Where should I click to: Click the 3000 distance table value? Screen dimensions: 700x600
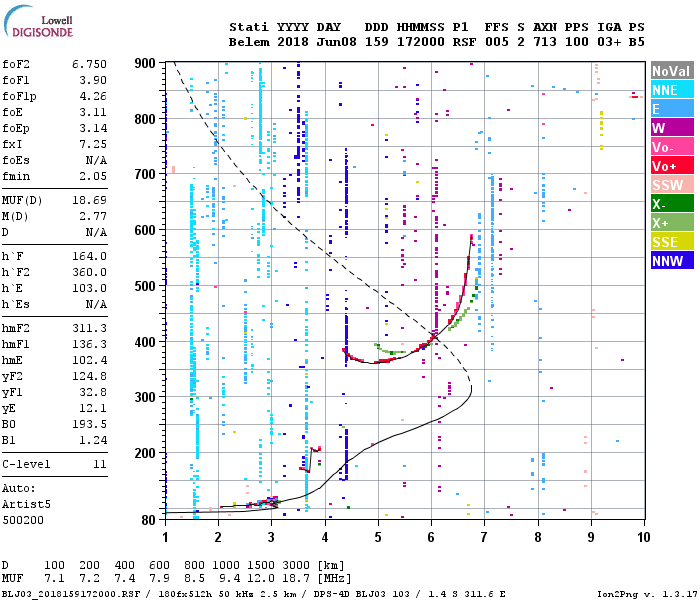pyautogui.click(x=296, y=565)
